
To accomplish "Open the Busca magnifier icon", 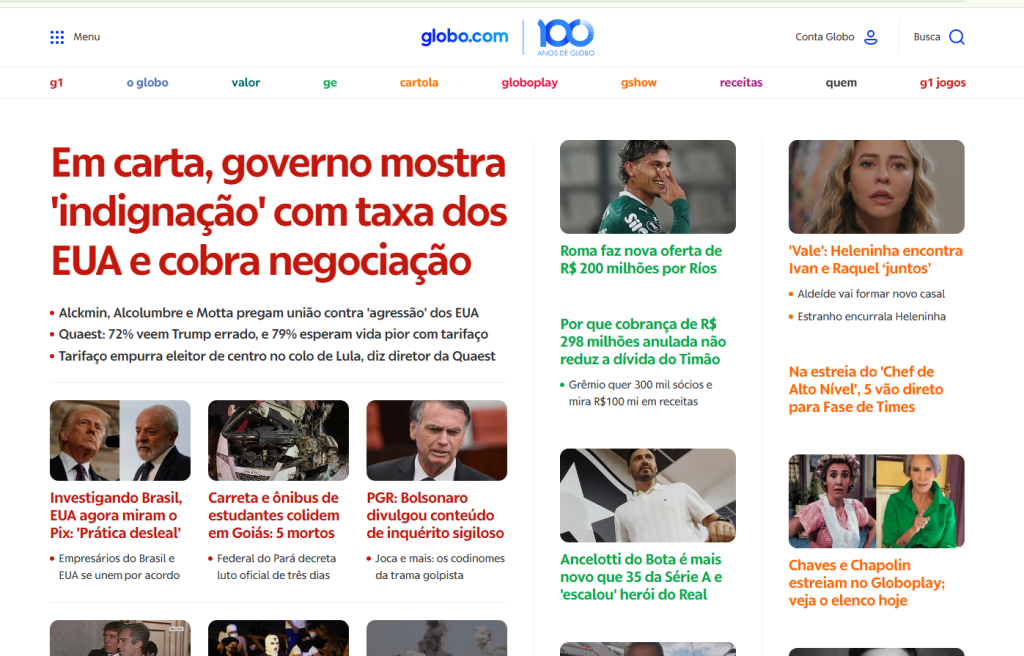I will pyautogui.click(x=957, y=37).
